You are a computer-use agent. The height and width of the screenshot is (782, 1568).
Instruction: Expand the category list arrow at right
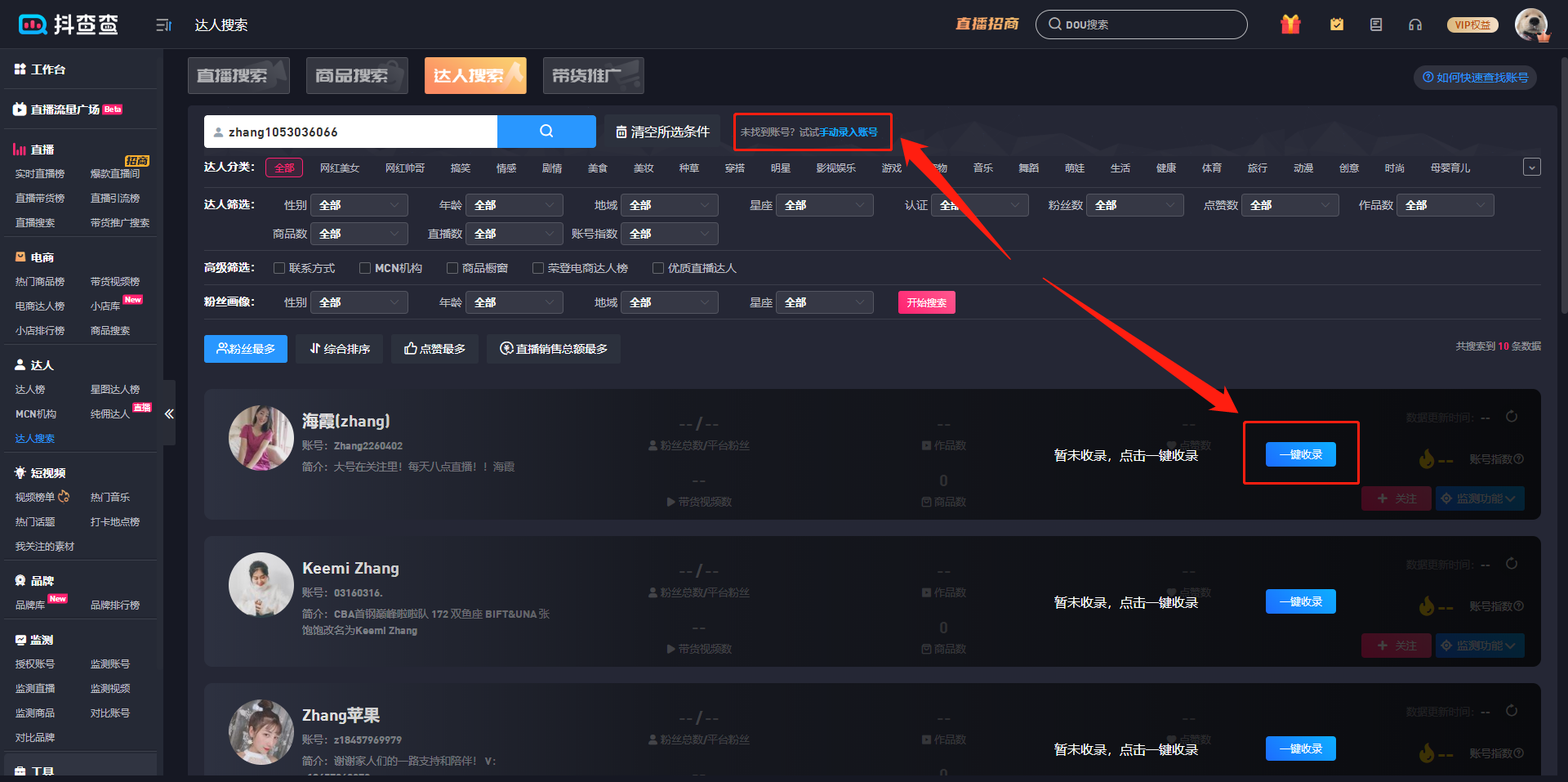pyautogui.click(x=1531, y=168)
